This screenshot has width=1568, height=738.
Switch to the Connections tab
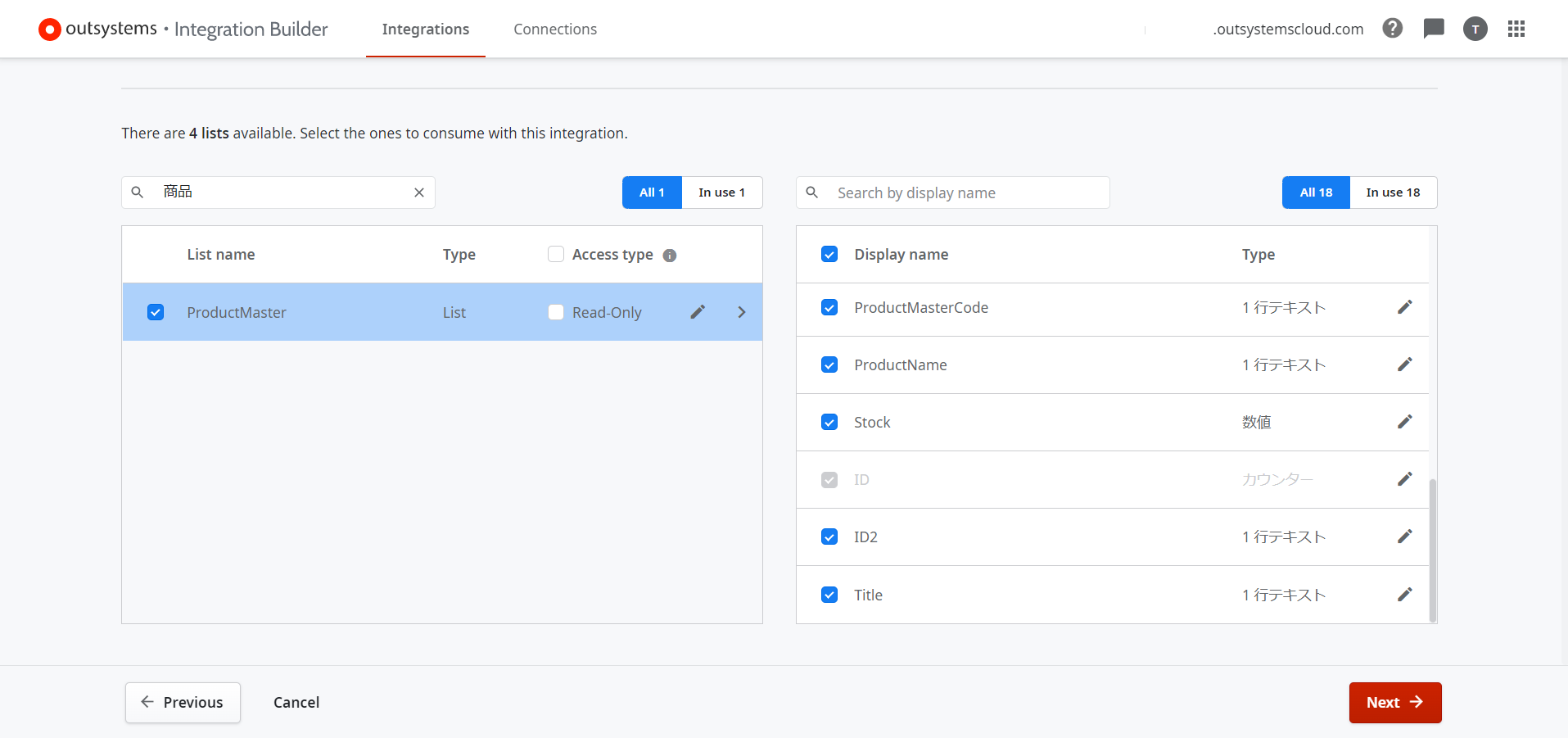(x=554, y=29)
